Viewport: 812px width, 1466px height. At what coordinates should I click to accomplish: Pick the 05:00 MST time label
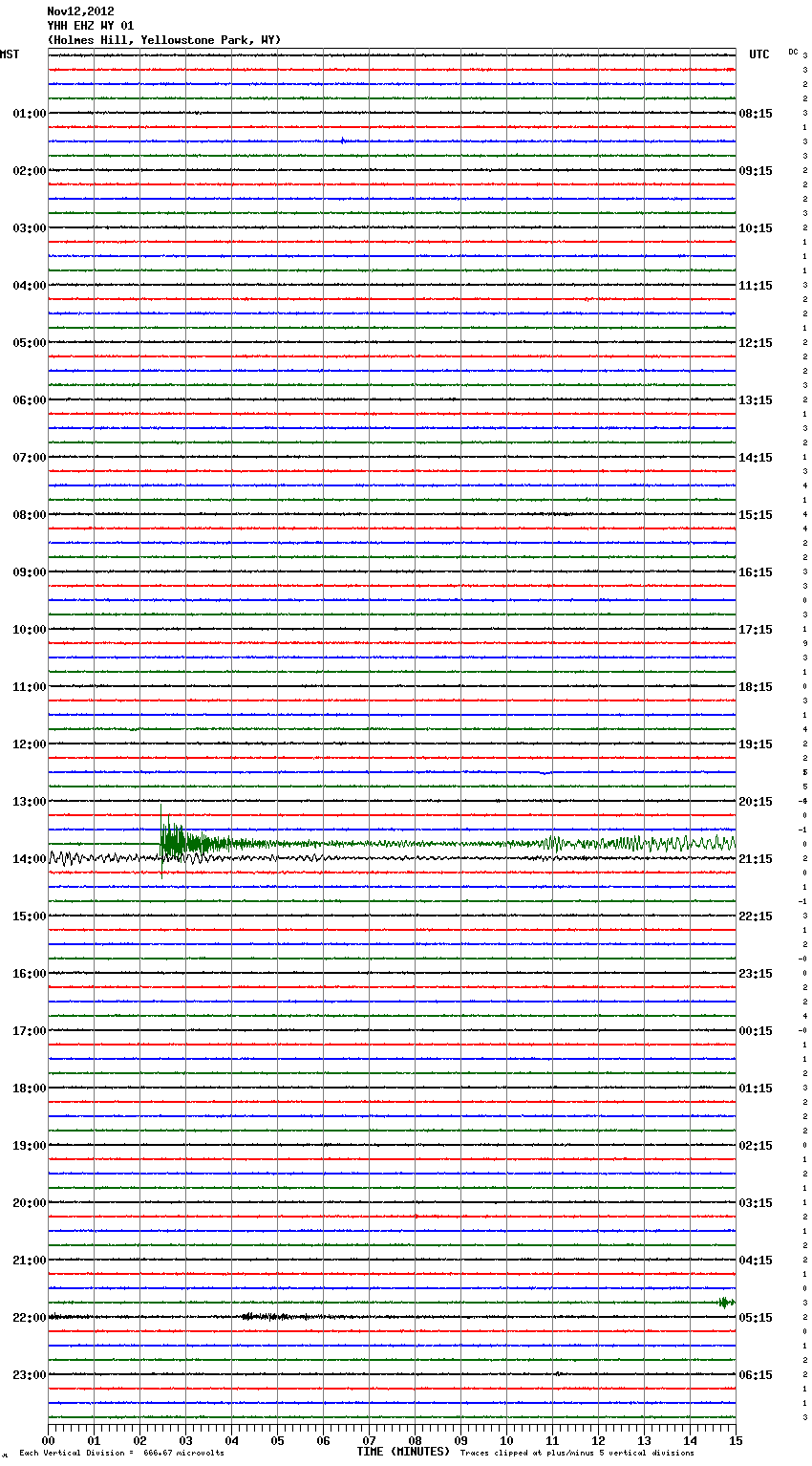(30, 343)
